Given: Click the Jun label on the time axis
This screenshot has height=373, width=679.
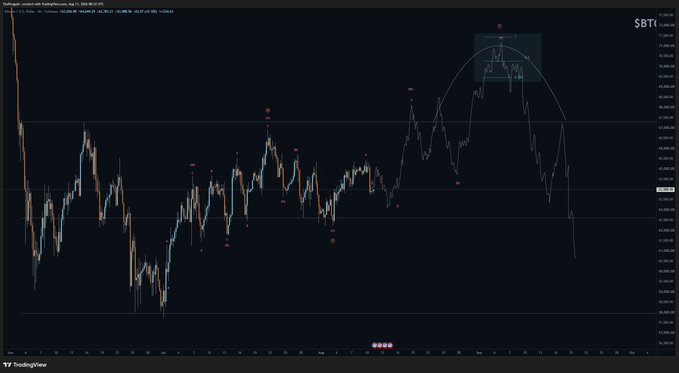Looking at the screenshot, I should (10, 353).
